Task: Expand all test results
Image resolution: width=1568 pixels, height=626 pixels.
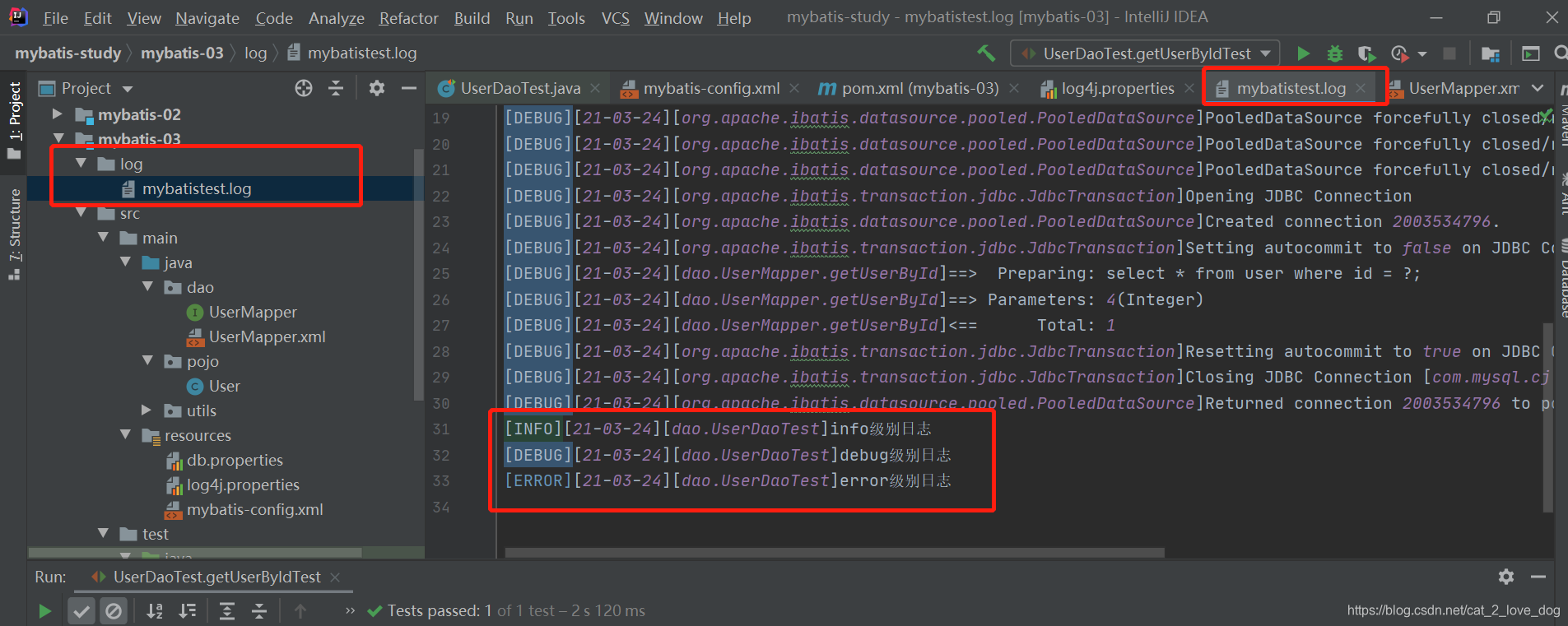Action: point(227,611)
